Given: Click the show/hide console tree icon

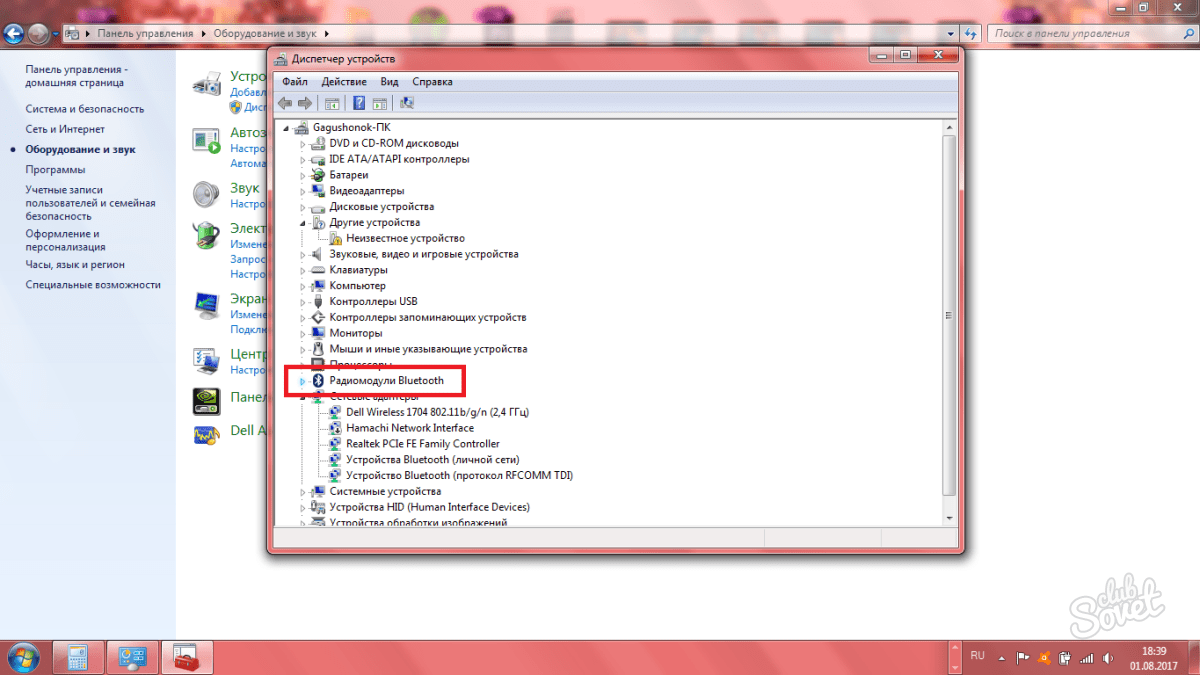Looking at the screenshot, I should pos(332,103).
